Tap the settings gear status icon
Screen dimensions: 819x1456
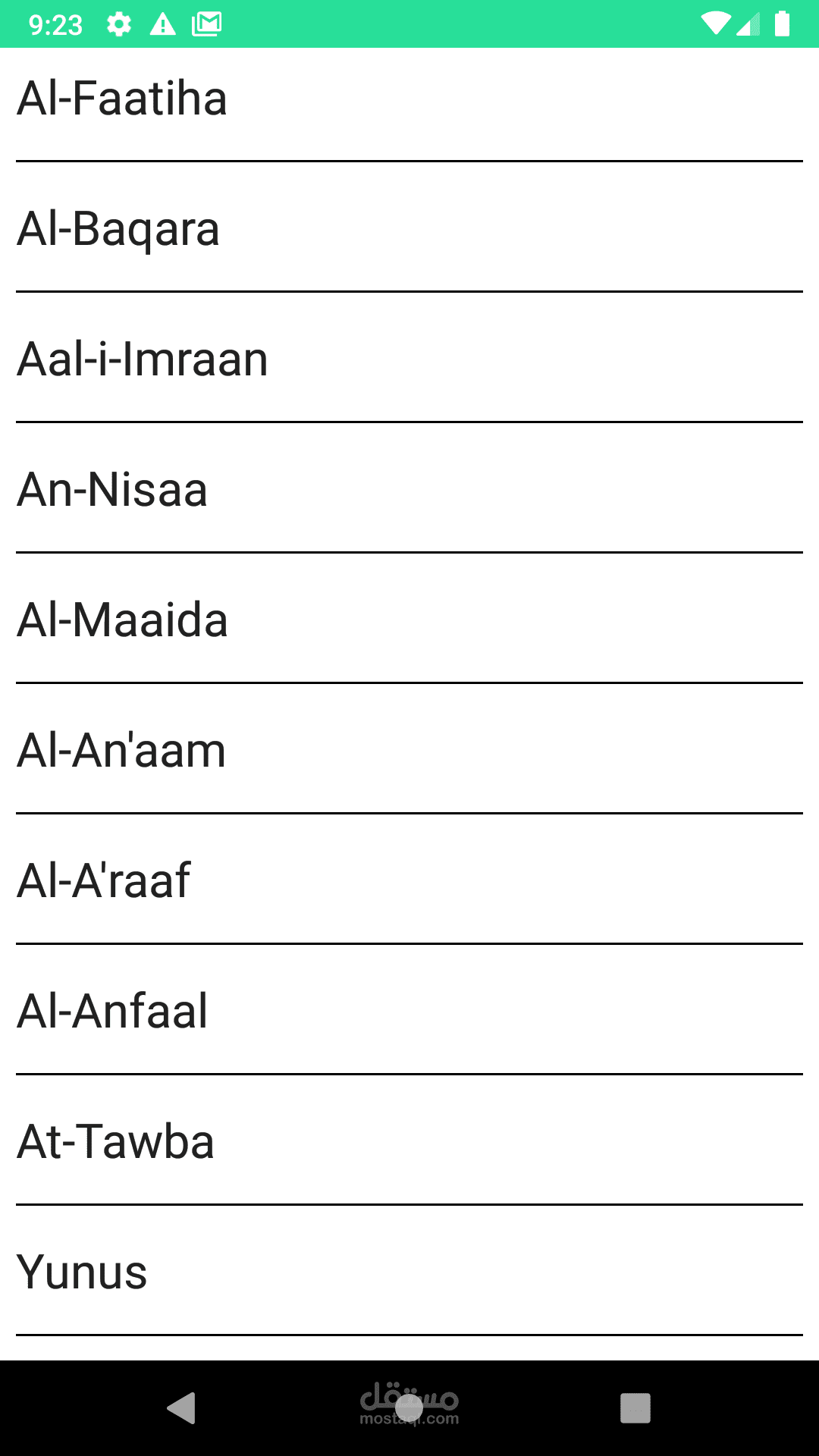pos(119,24)
